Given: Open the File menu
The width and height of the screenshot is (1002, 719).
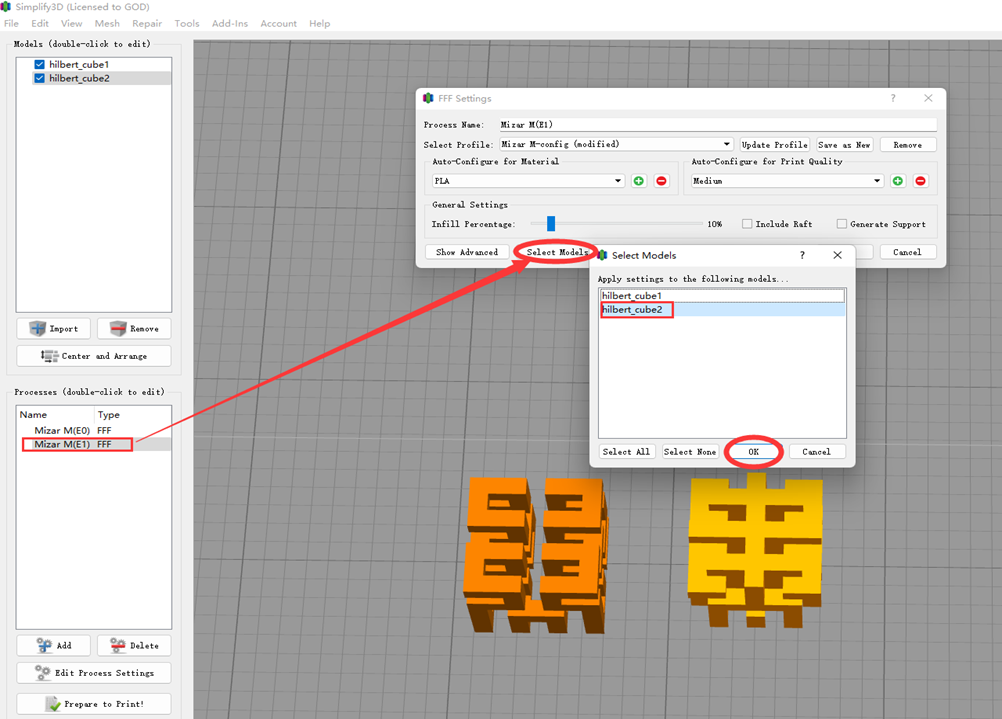Looking at the screenshot, I should coord(12,24).
